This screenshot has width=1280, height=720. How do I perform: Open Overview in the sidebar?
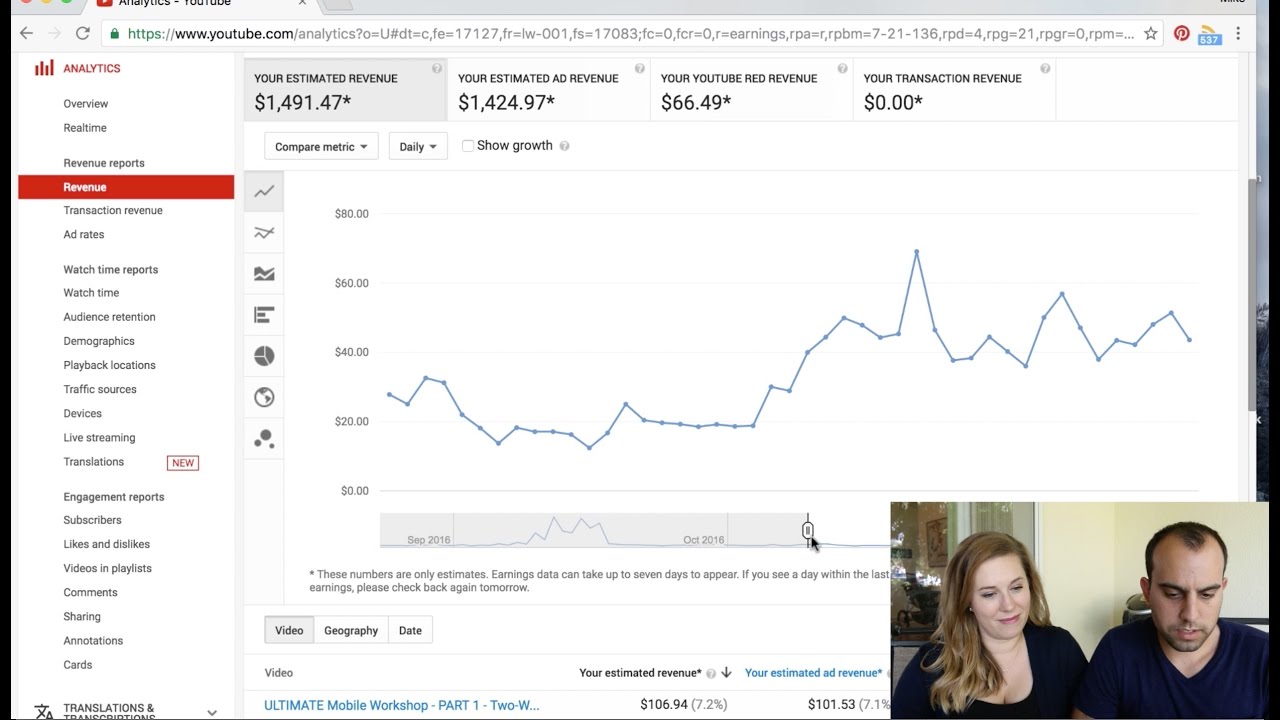(86, 104)
